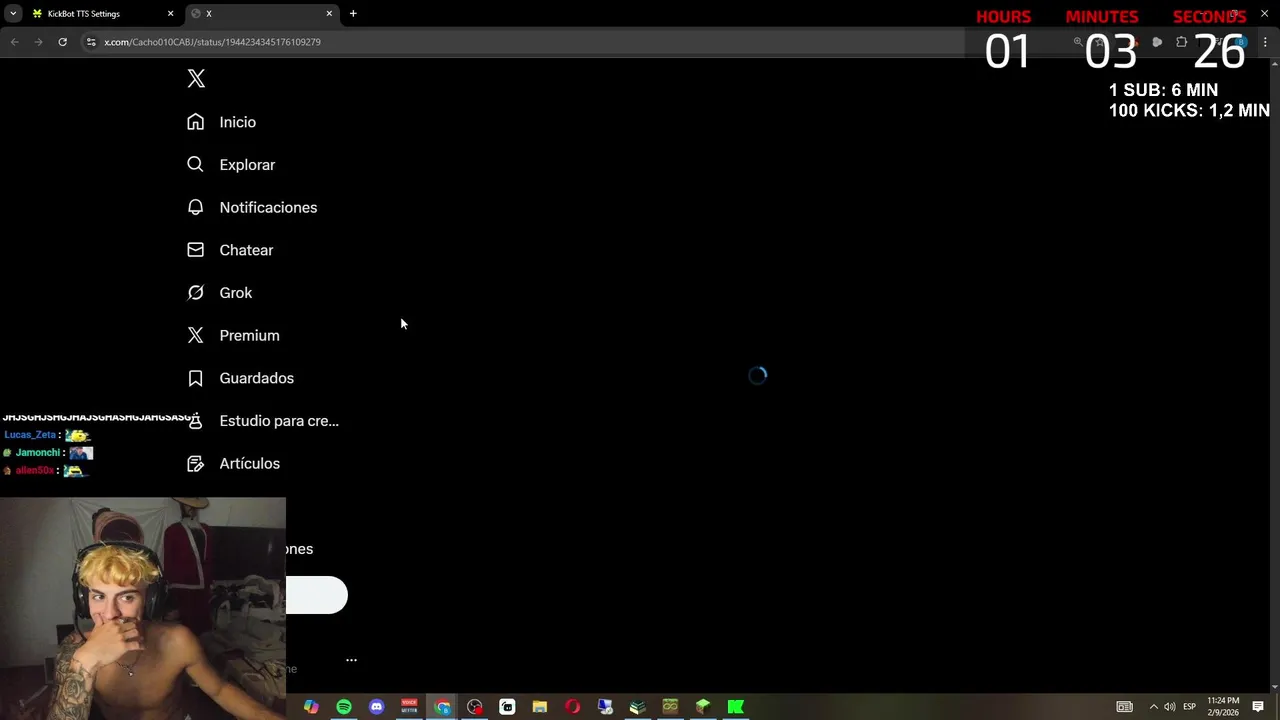This screenshot has height=720, width=1280.
Task: Open Spotify from the taskbar
Action: 344,707
